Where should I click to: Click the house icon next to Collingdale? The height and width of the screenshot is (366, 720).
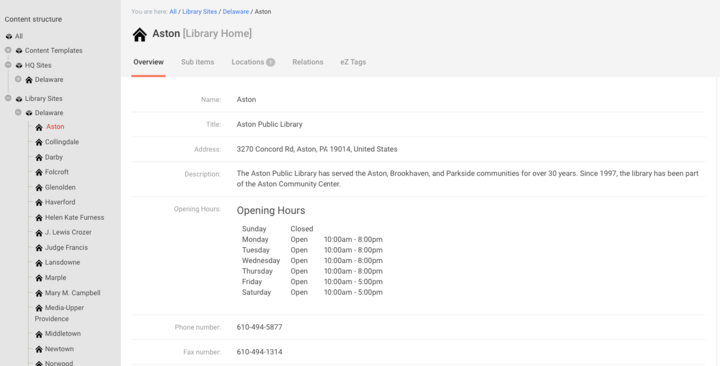39,142
